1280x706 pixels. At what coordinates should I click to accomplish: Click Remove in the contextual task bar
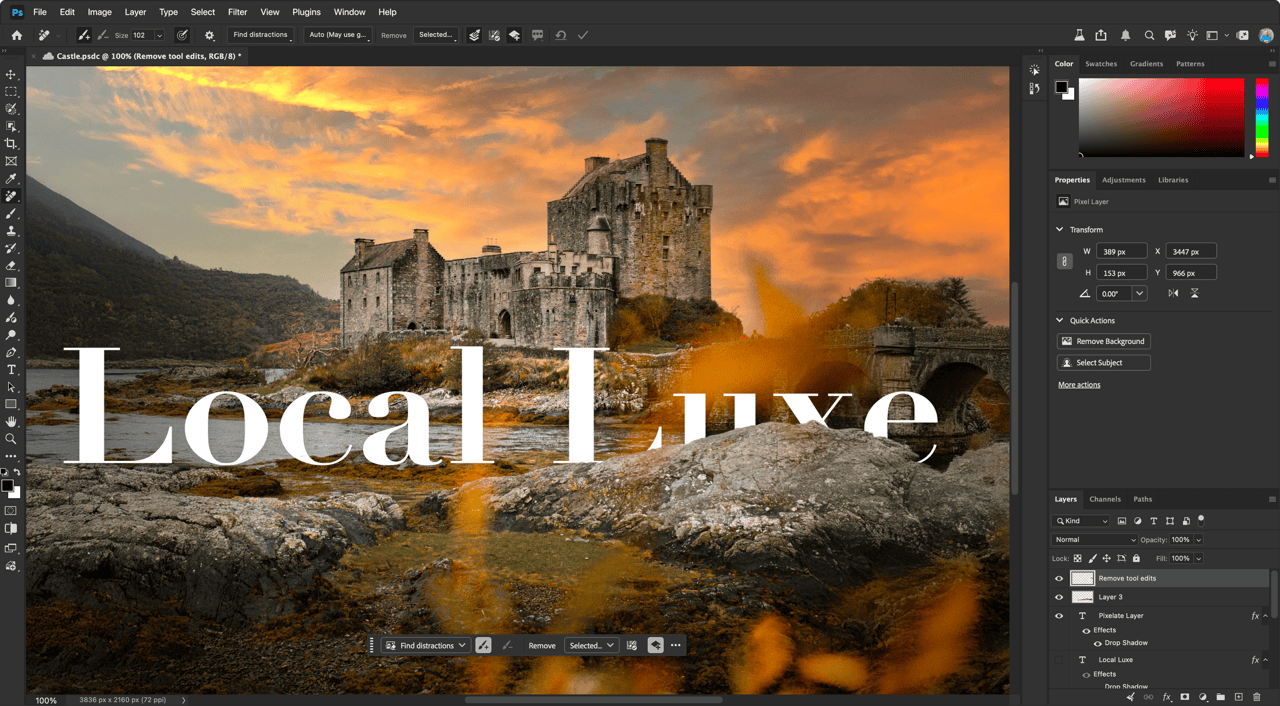542,646
